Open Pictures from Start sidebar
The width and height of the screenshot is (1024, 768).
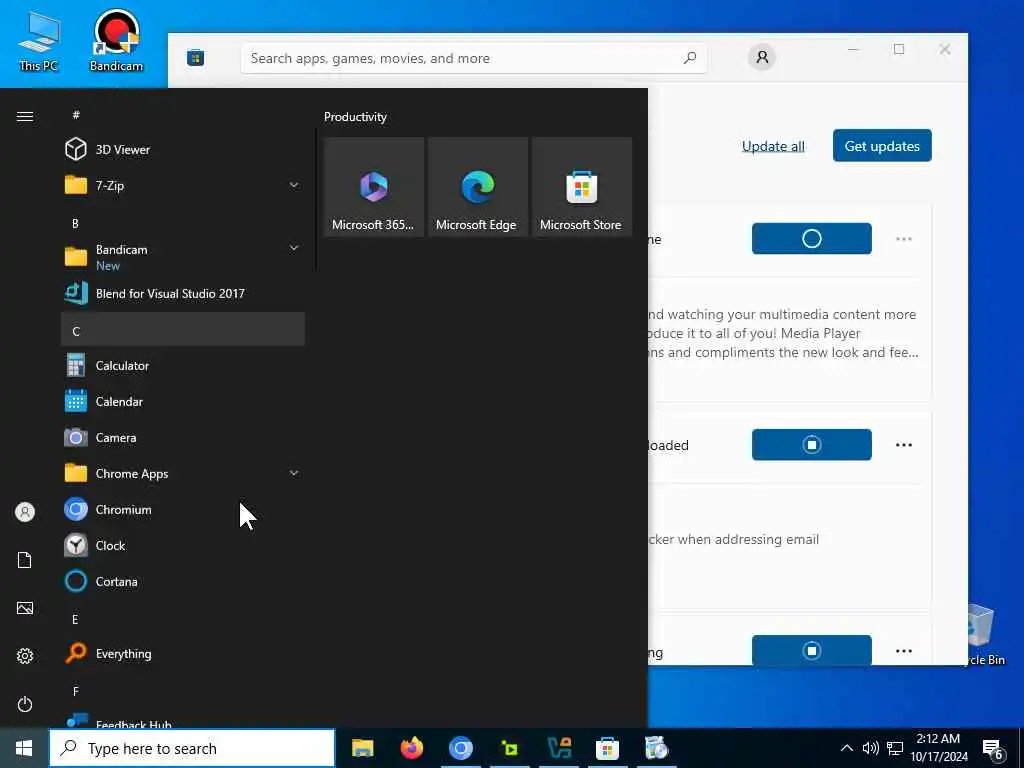coord(25,608)
